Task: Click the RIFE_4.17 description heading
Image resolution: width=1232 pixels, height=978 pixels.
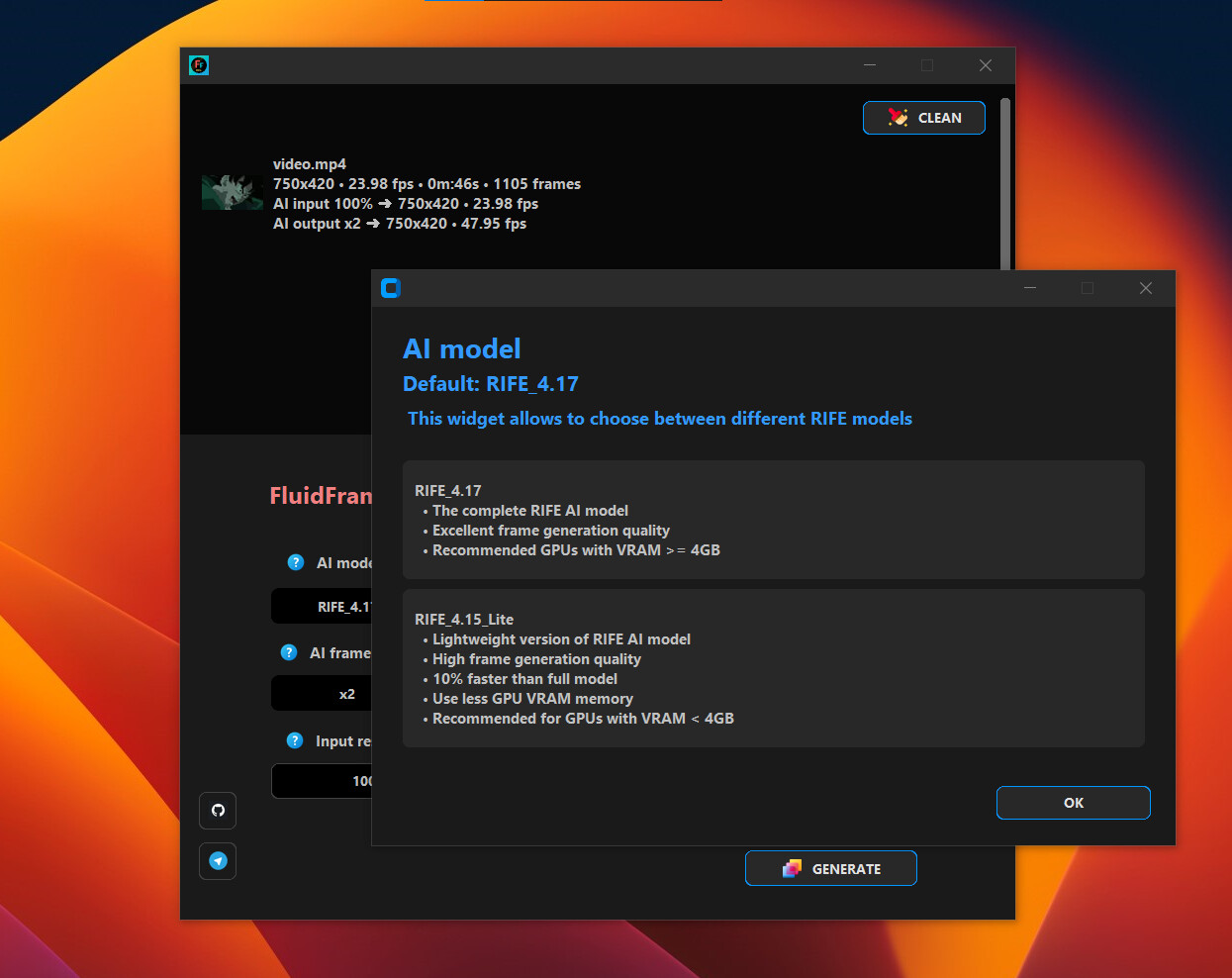Action: tap(448, 491)
